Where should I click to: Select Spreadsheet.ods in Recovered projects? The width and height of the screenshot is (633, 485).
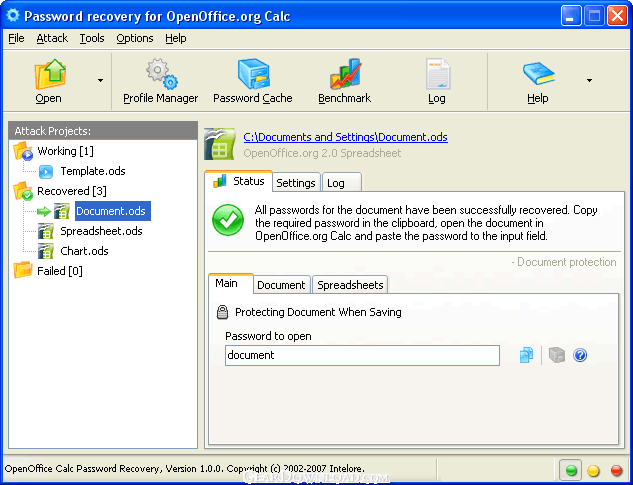click(x=101, y=231)
